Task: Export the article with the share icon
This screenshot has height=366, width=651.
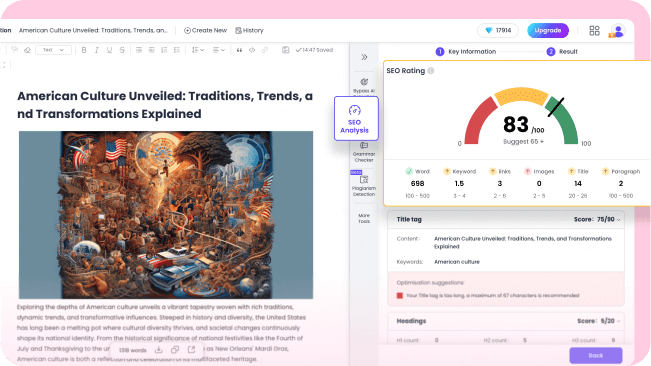Action: coord(191,350)
